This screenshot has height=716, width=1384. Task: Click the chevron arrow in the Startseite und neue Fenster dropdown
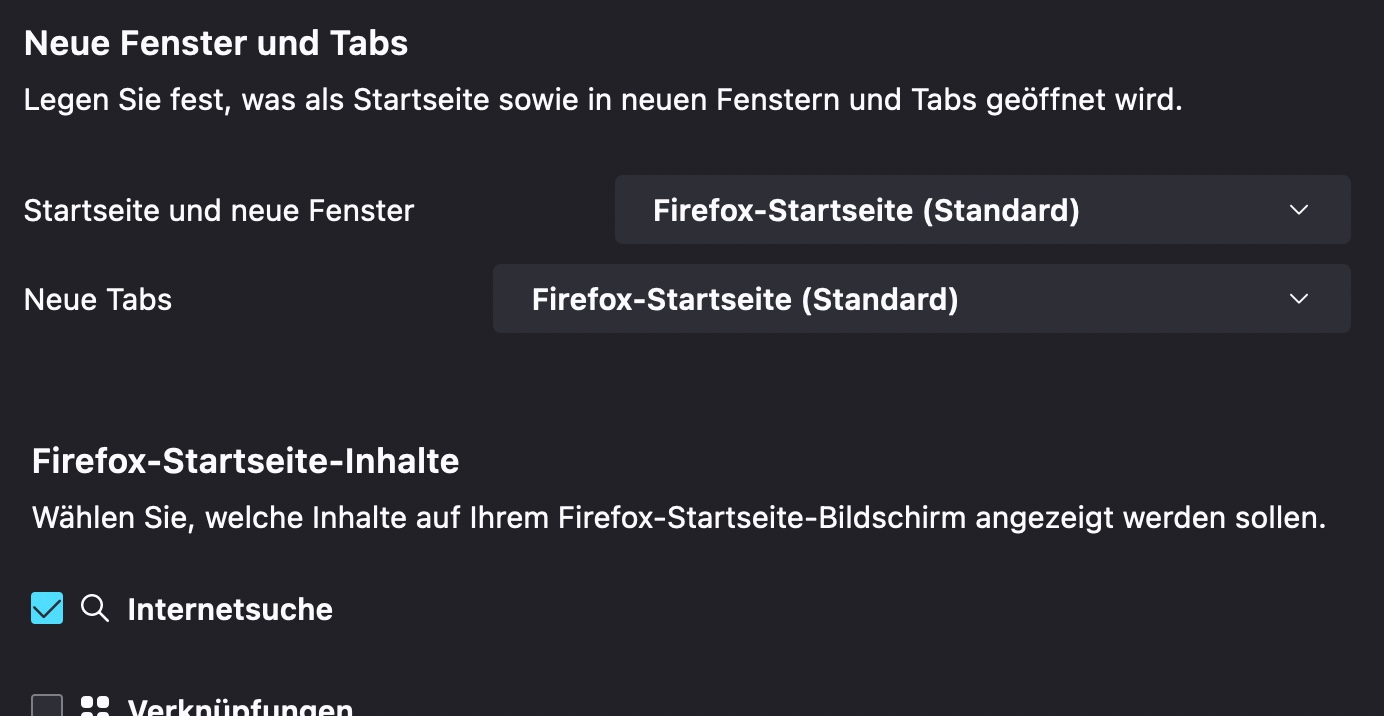tap(1299, 210)
